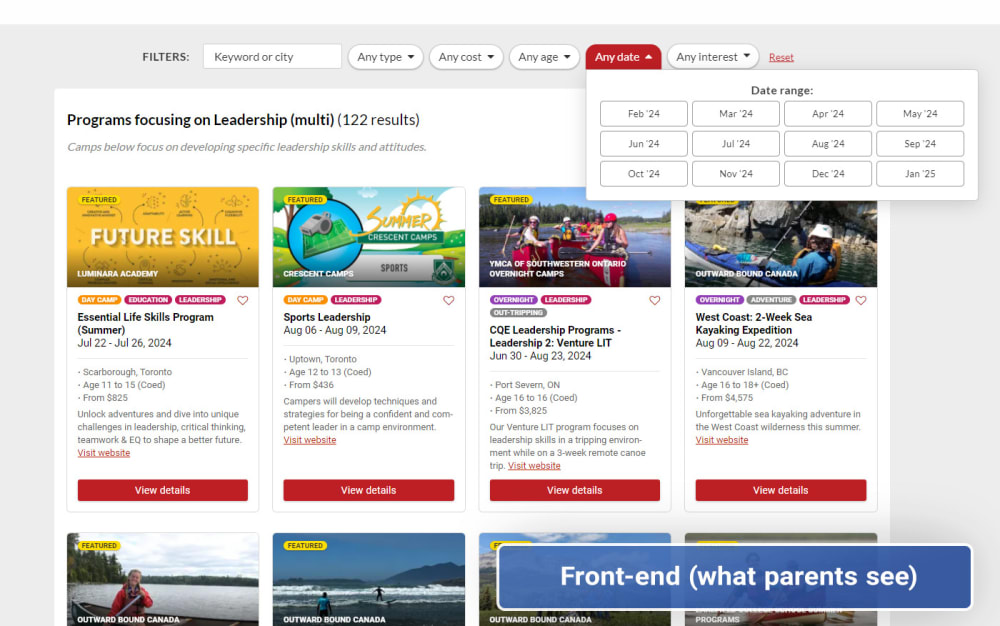View details of West Coast Sea Kayaking
This screenshot has height=626, width=1000.
click(x=781, y=490)
